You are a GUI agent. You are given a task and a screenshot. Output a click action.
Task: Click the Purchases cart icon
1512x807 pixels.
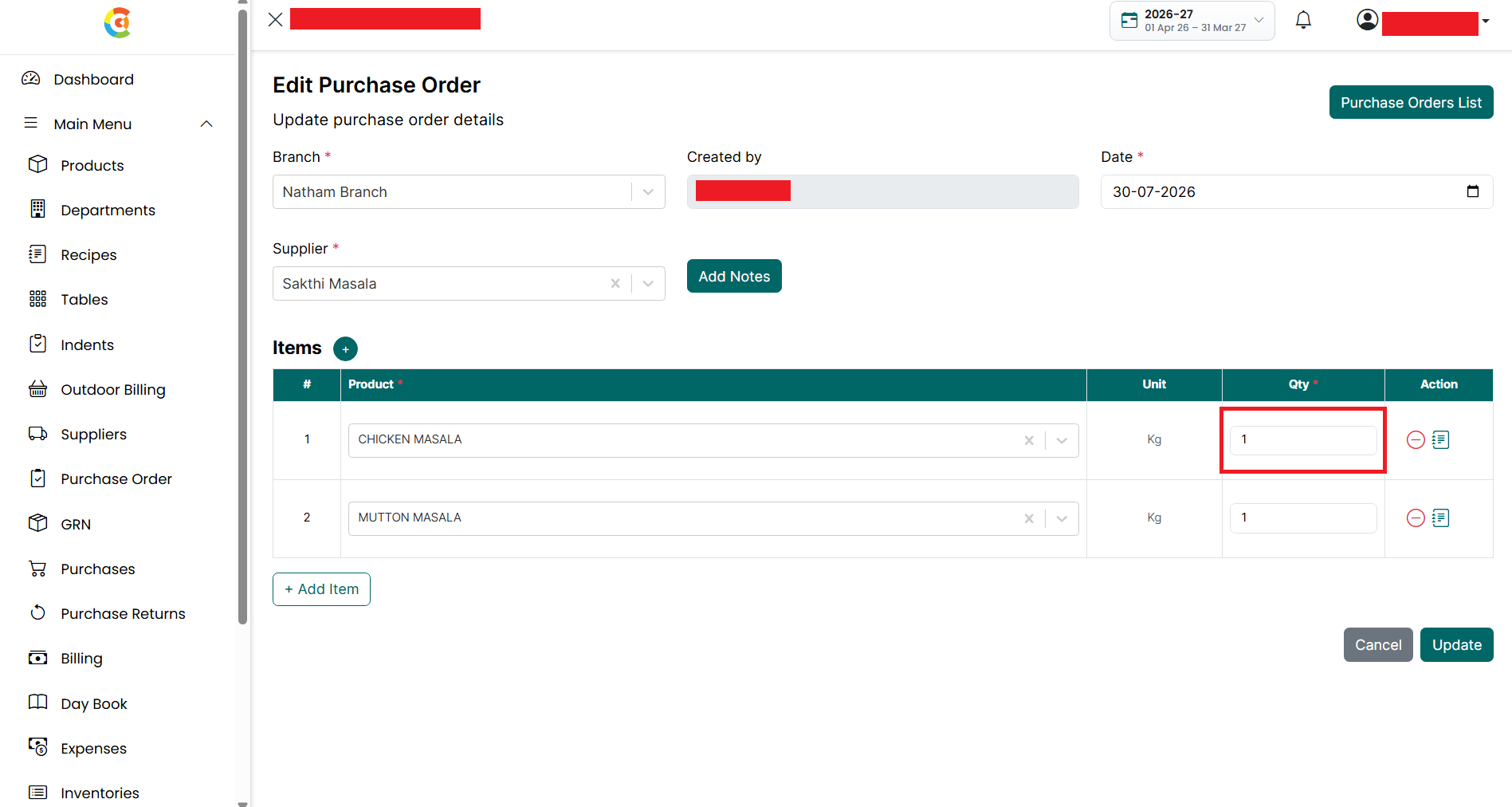coord(37,568)
